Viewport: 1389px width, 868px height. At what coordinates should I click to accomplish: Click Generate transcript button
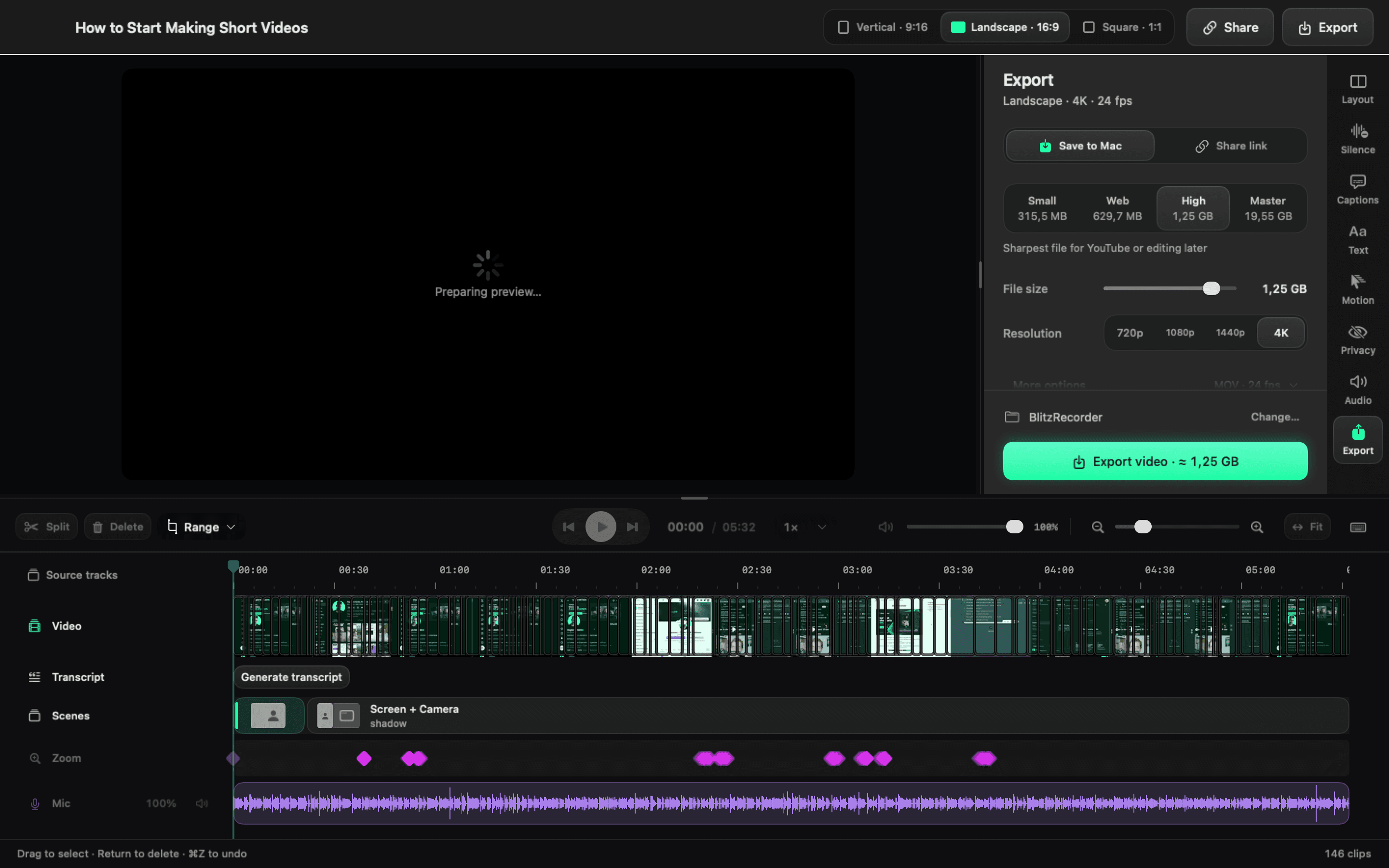tap(292, 678)
